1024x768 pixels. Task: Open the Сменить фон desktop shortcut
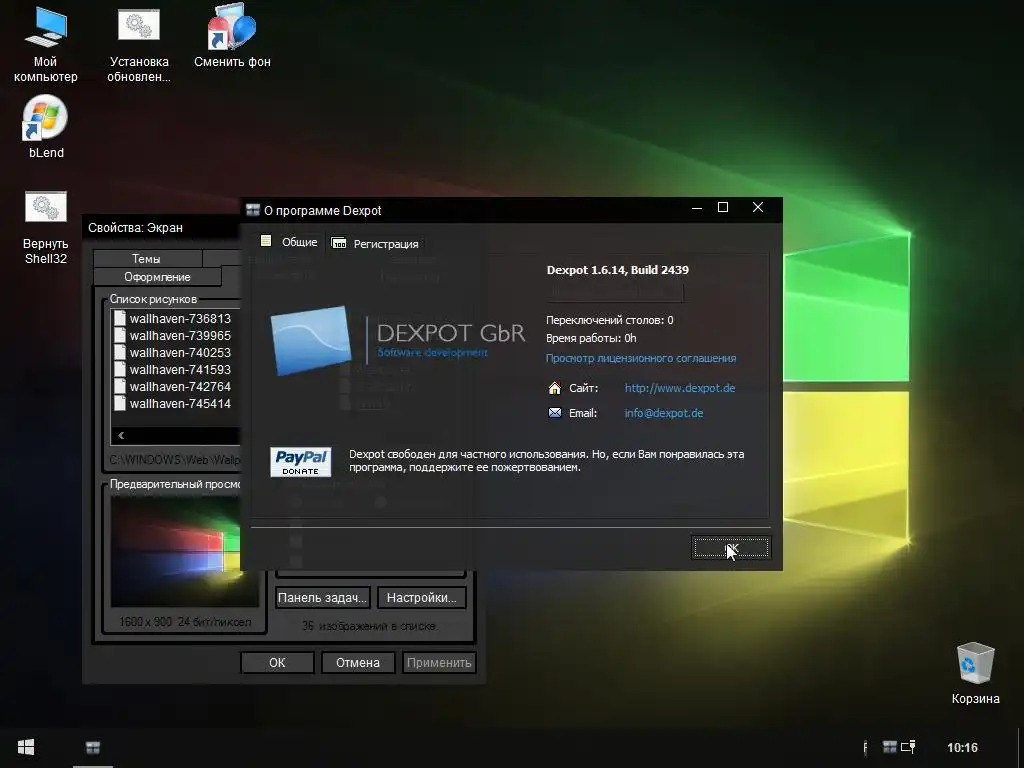tap(232, 36)
